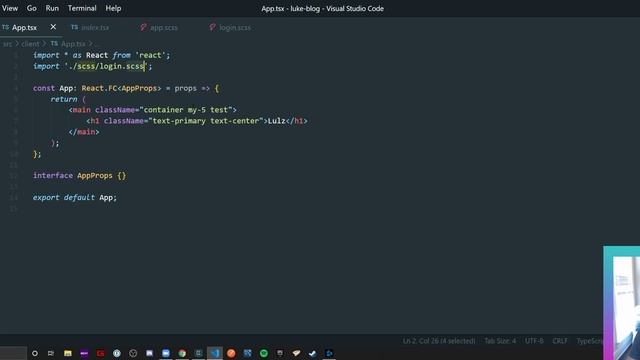Viewport: 640px width, 360px height.
Task: Click the client breadcrumb segment
Action: [x=31, y=44]
